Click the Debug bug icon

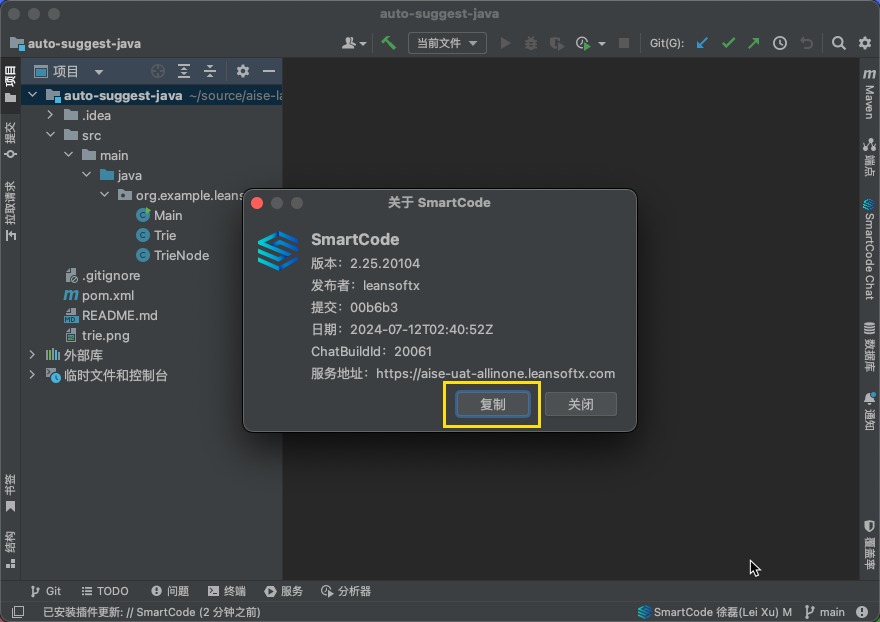(x=530, y=43)
